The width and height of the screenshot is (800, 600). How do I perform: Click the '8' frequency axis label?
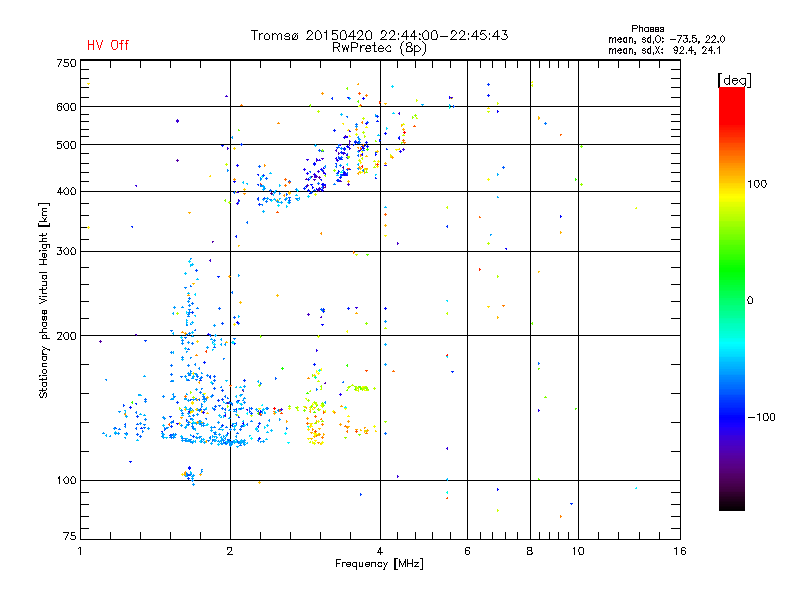tap(530, 551)
